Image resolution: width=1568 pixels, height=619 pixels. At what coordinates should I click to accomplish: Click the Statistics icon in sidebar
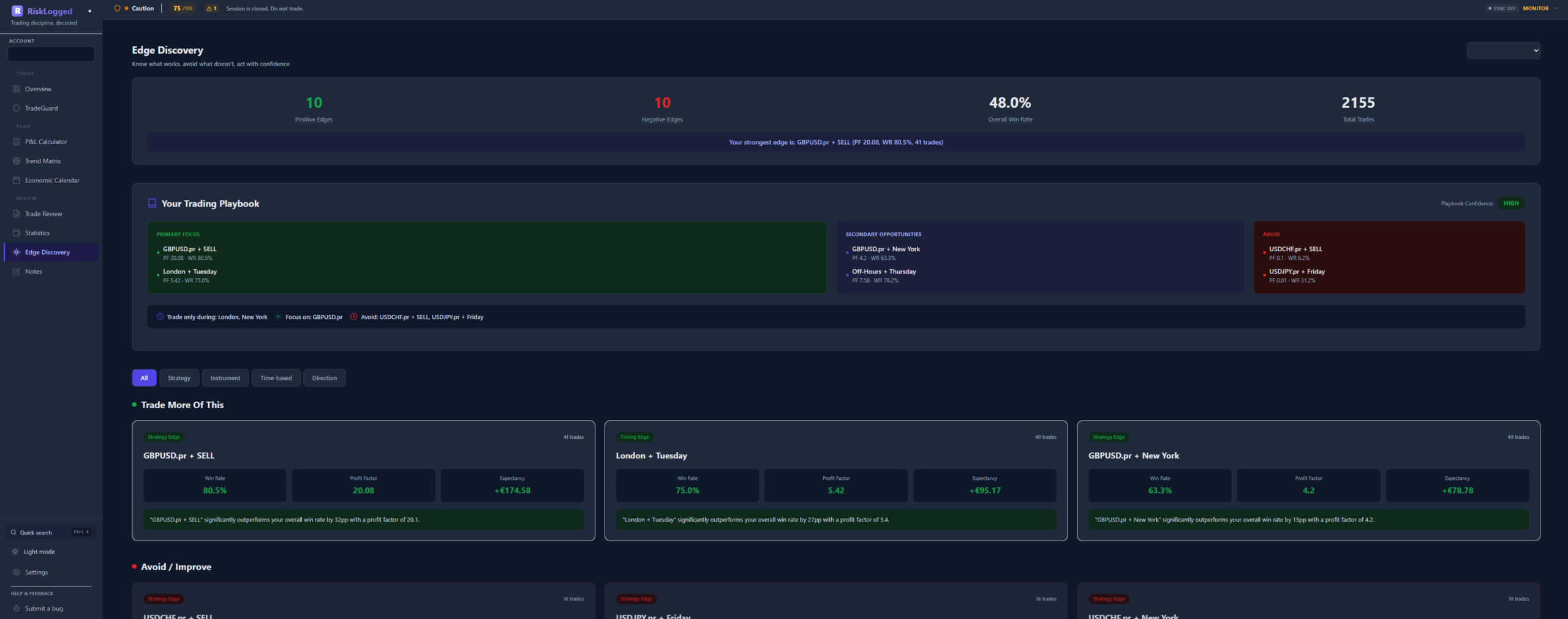(17, 233)
